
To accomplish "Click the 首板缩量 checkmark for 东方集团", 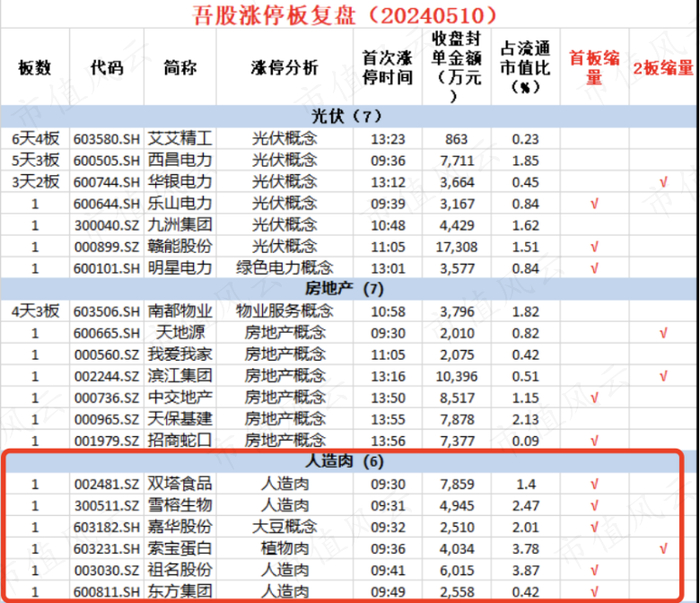I will 594,592.
